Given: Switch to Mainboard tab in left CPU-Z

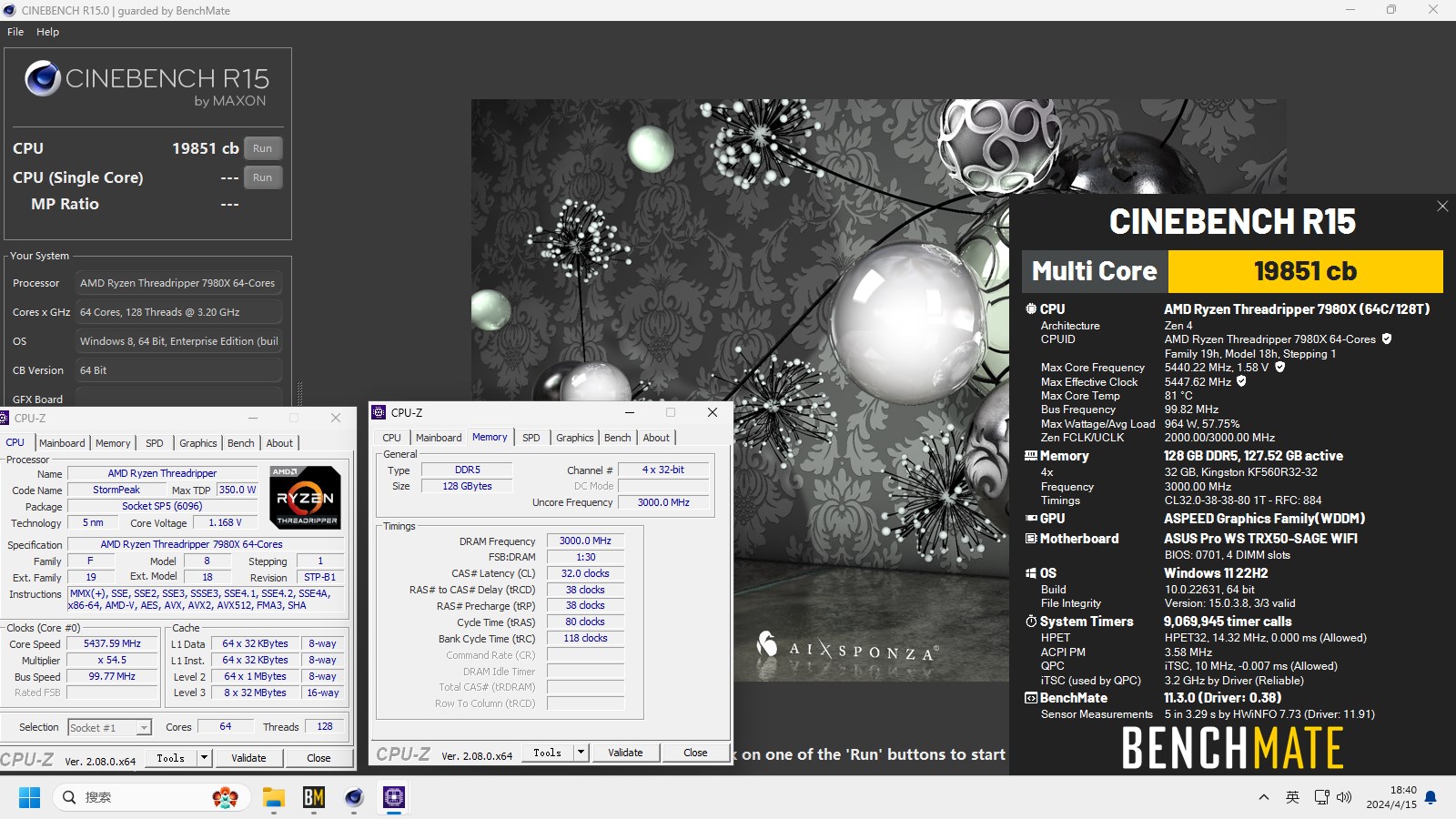Looking at the screenshot, I should 62,443.
